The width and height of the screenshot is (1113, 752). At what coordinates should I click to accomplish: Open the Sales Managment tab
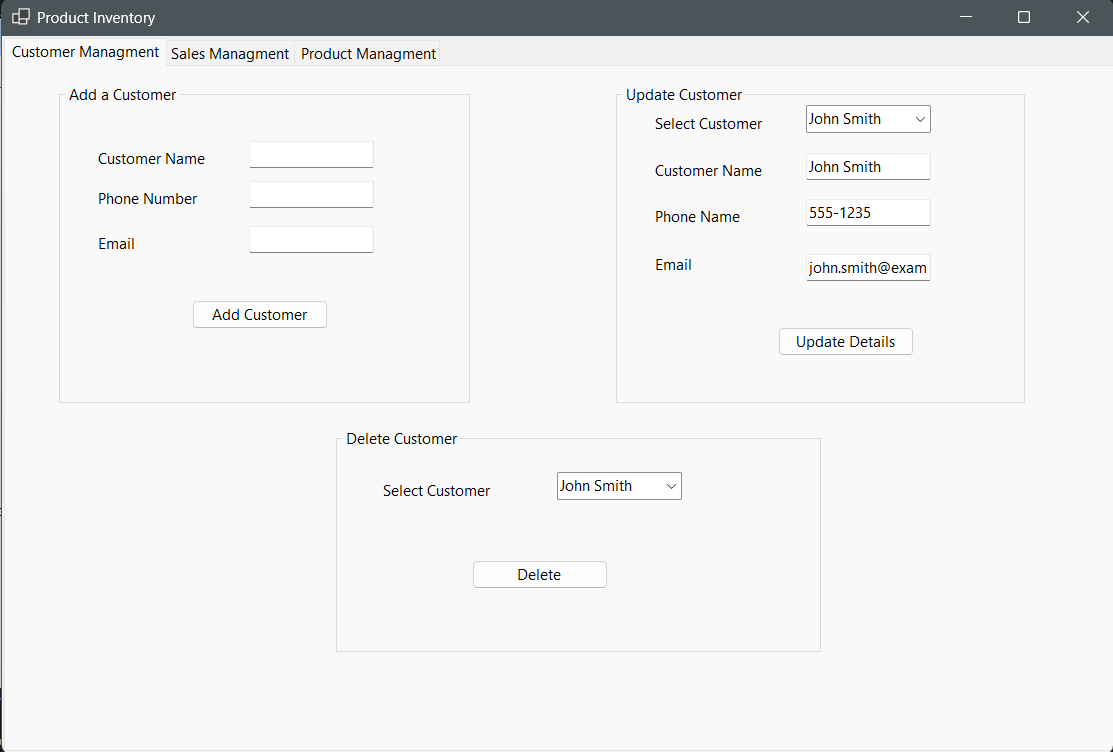[x=230, y=54]
